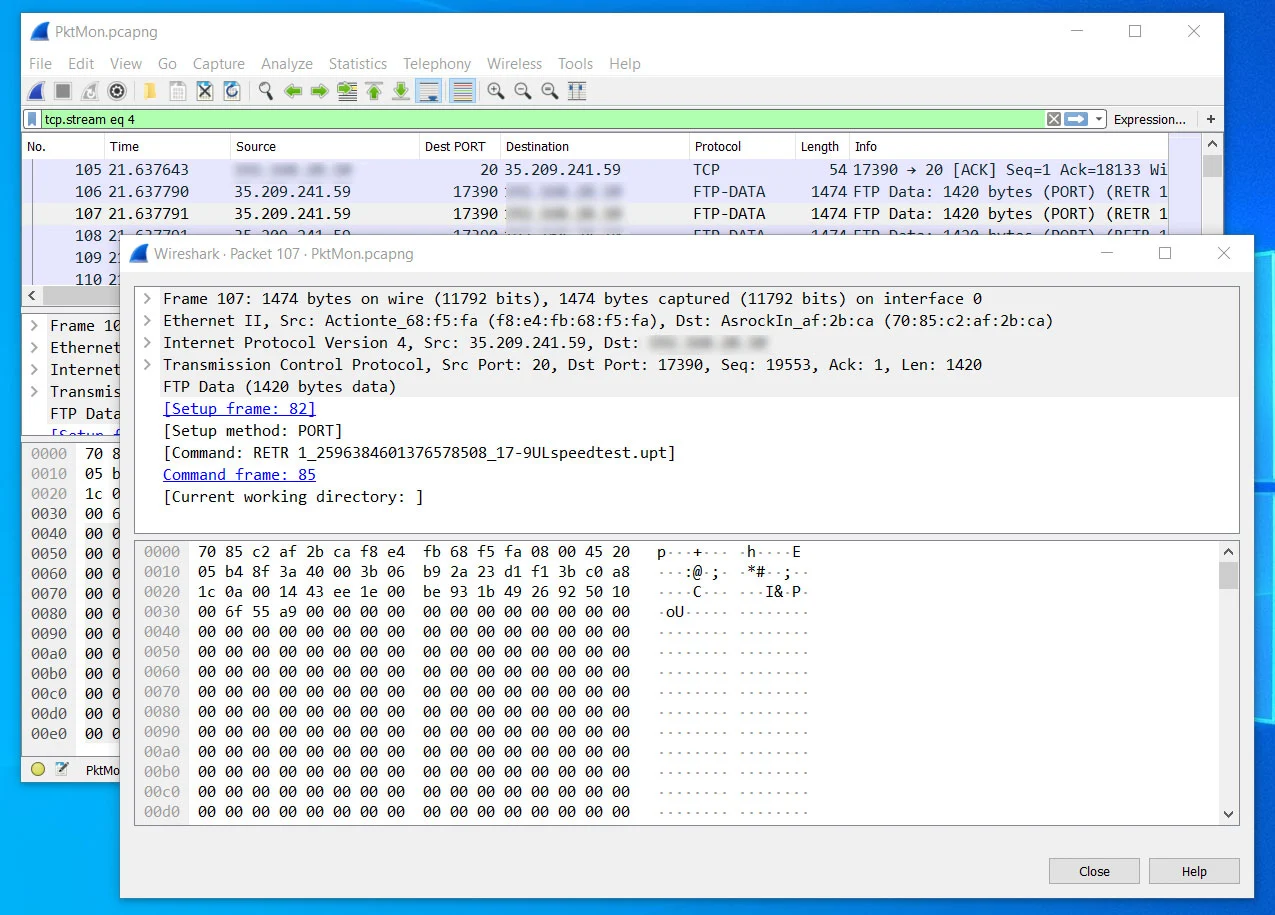Click the Help button in Packet 107 dialog
1275x915 pixels.
[1194, 871]
